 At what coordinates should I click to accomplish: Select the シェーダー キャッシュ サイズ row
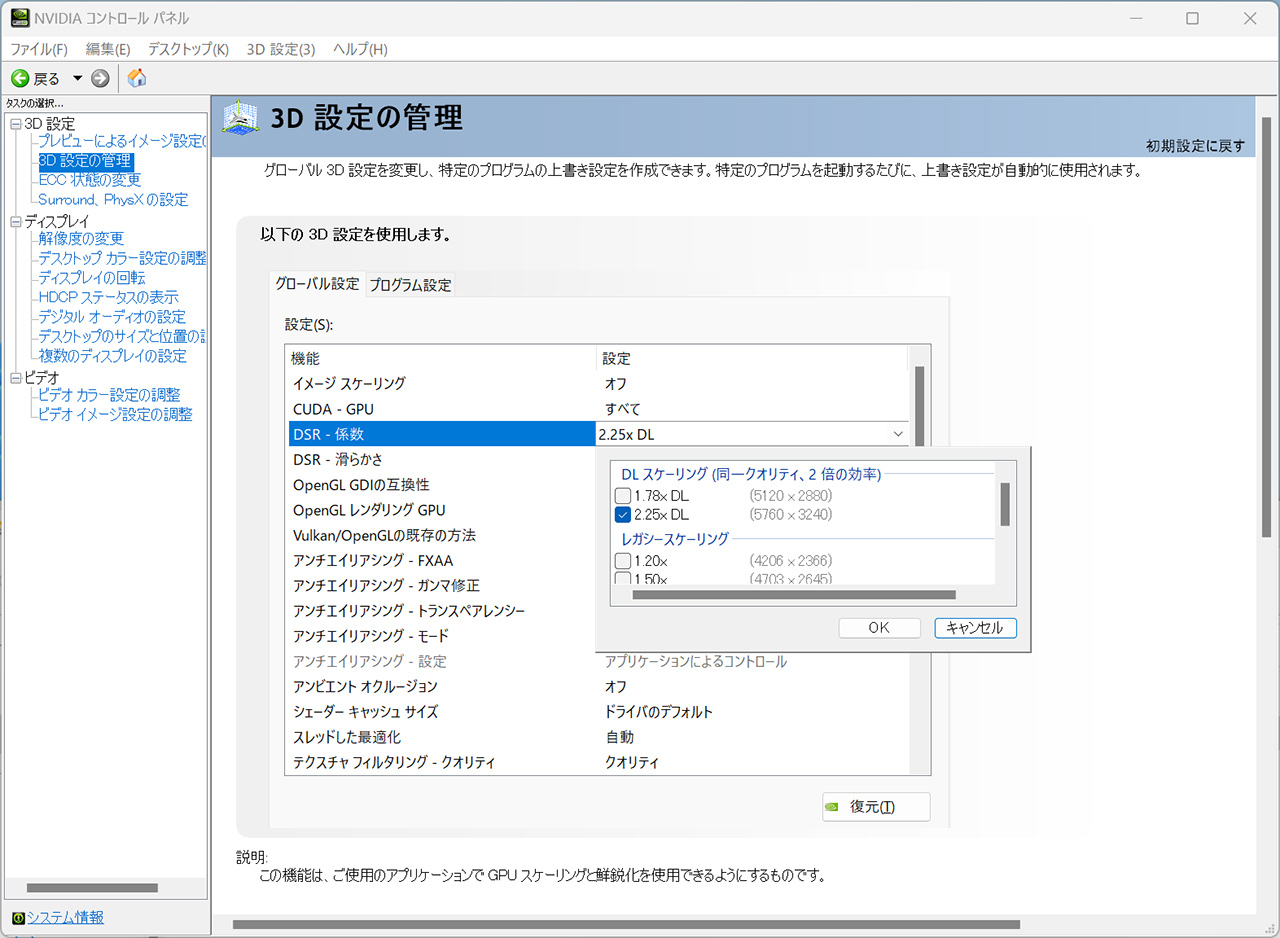point(597,712)
